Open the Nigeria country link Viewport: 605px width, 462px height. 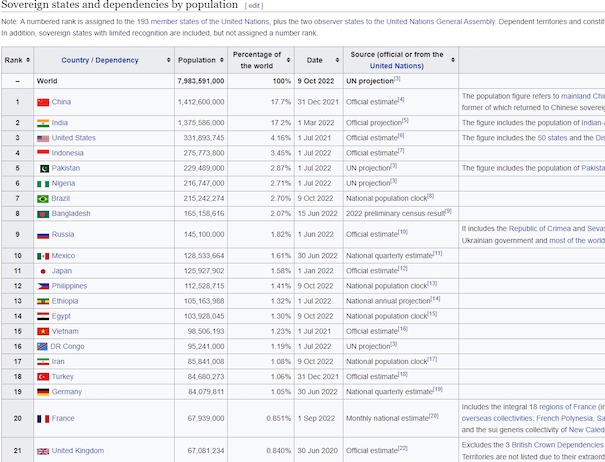63,183
